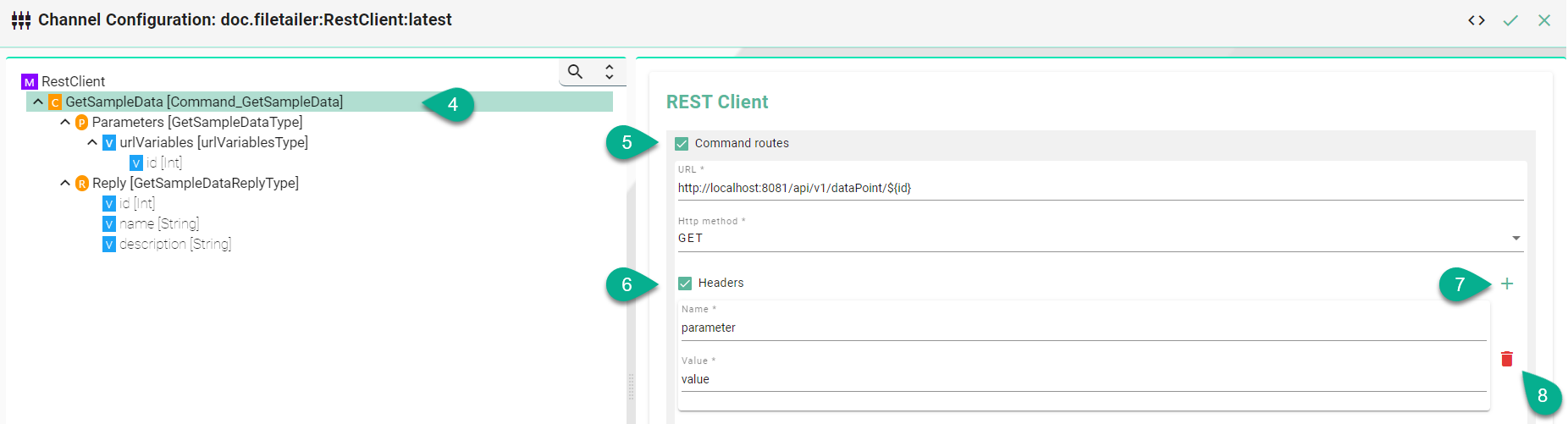Collapse the urlVariables tree node

(x=92, y=142)
